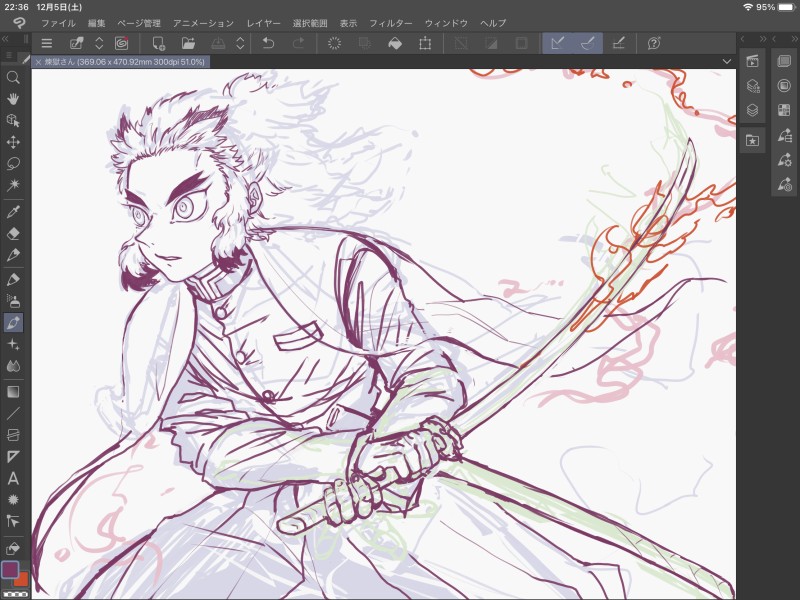Open the 表示 menu
This screenshot has height=600, width=800.
pos(348,23)
